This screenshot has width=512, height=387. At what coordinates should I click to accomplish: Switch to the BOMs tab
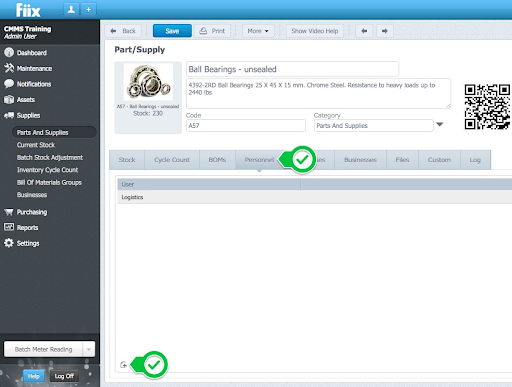pos(217,160)
